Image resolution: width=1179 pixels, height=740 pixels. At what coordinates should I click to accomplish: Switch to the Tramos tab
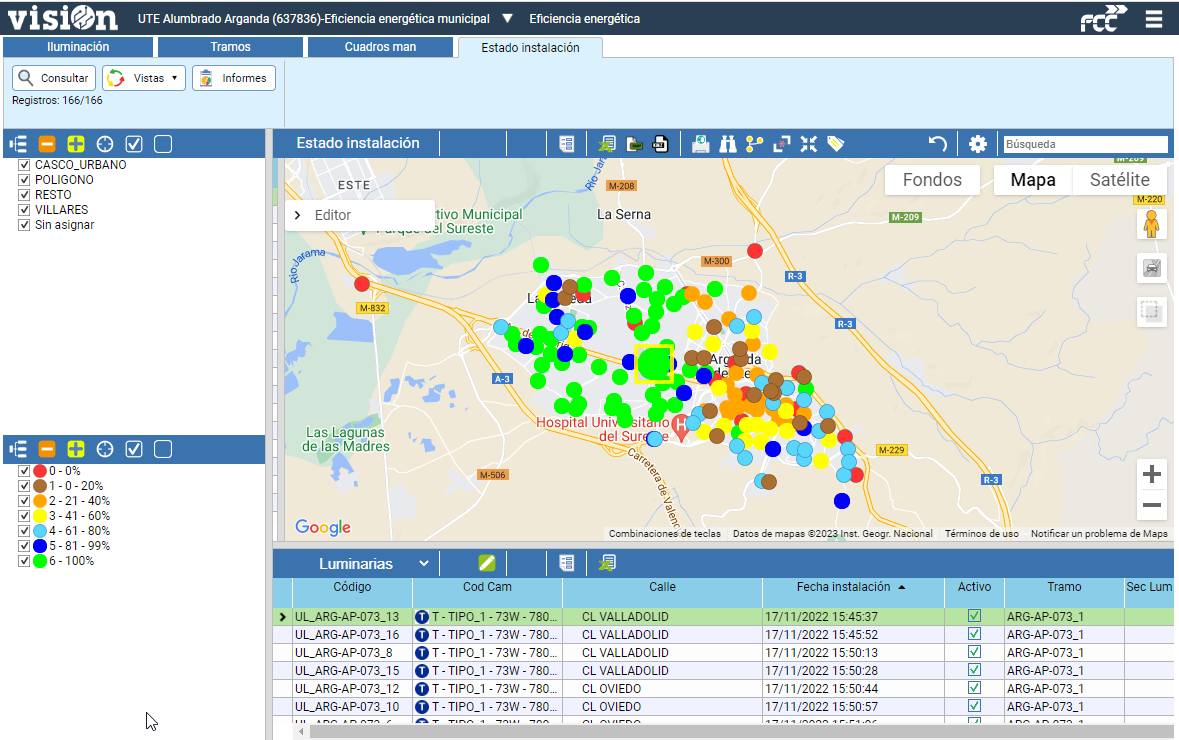click(x=230, y=47)
